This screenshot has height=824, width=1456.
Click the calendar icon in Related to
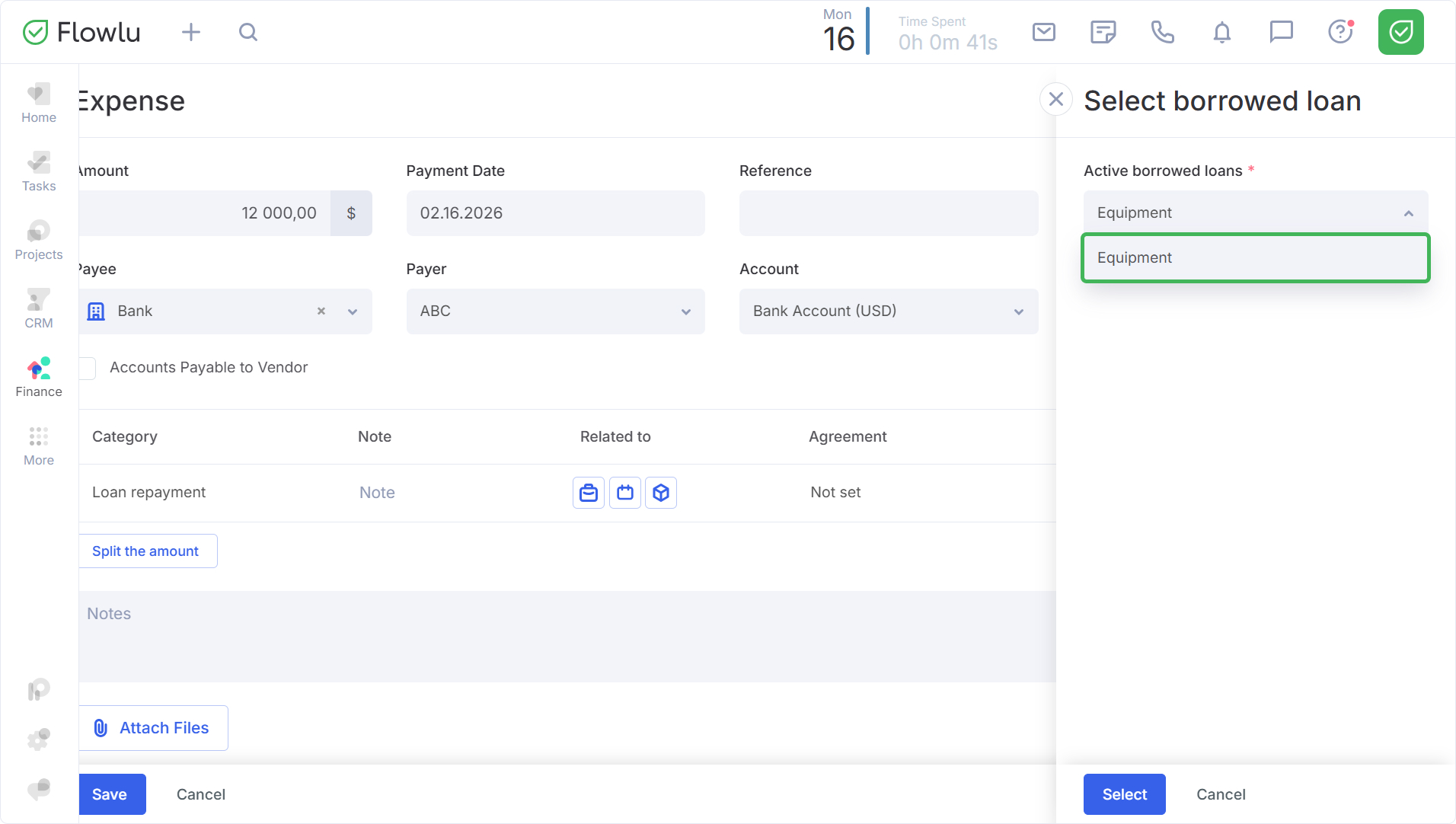tap(625, 493)
